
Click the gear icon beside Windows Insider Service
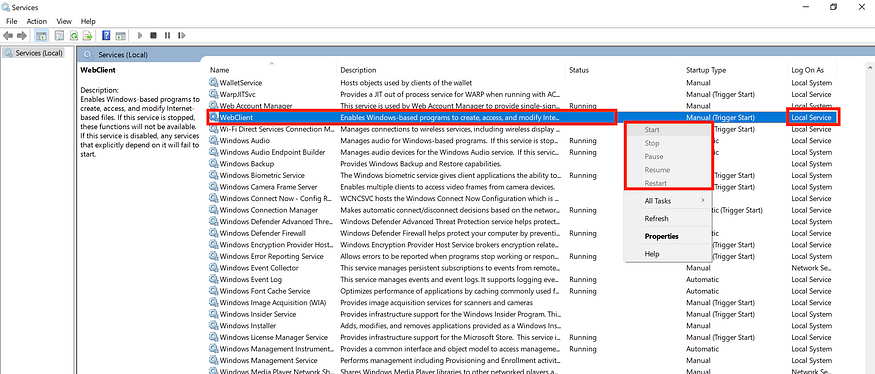tap(214, 314)
